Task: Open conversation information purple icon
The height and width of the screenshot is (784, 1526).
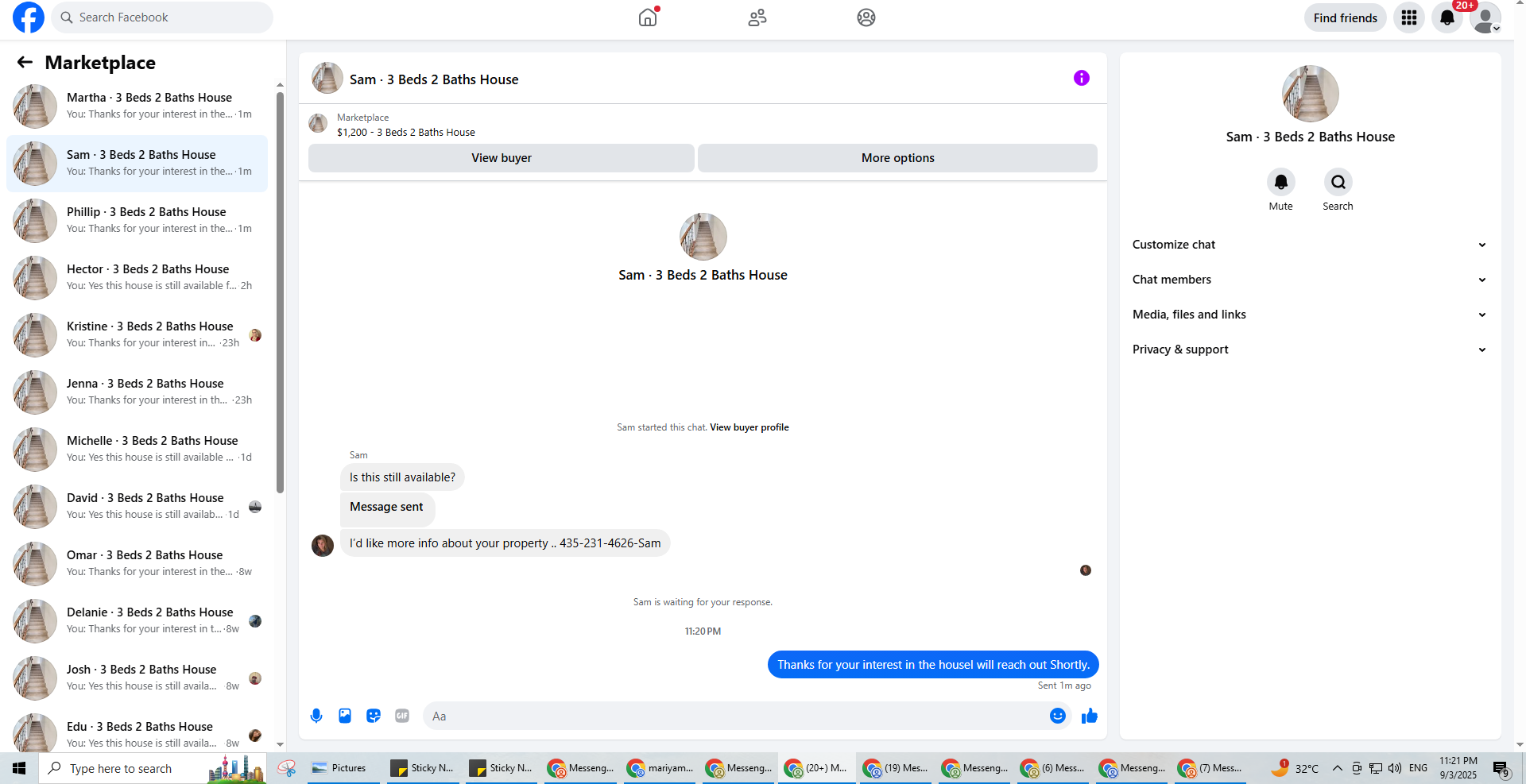Action: point(1082,78)
